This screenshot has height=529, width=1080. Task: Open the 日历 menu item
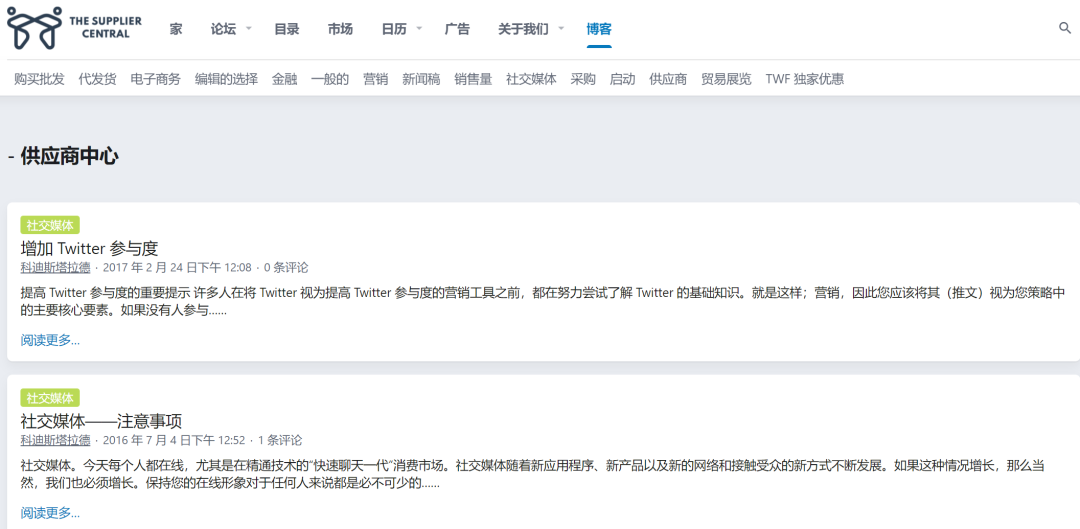tap(394, 29)
